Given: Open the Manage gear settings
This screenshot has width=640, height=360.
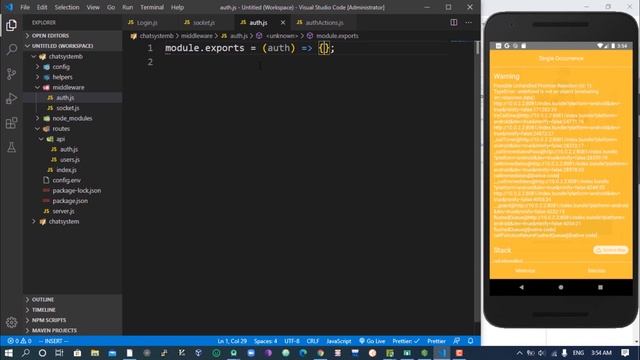Looking at the screenshot, I should [11, 322].
